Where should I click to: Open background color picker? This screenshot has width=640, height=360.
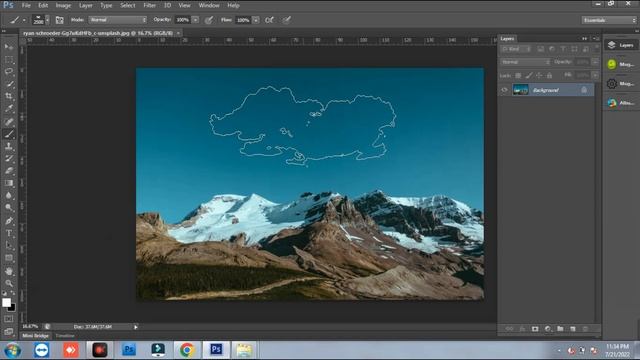click(13, 308)
